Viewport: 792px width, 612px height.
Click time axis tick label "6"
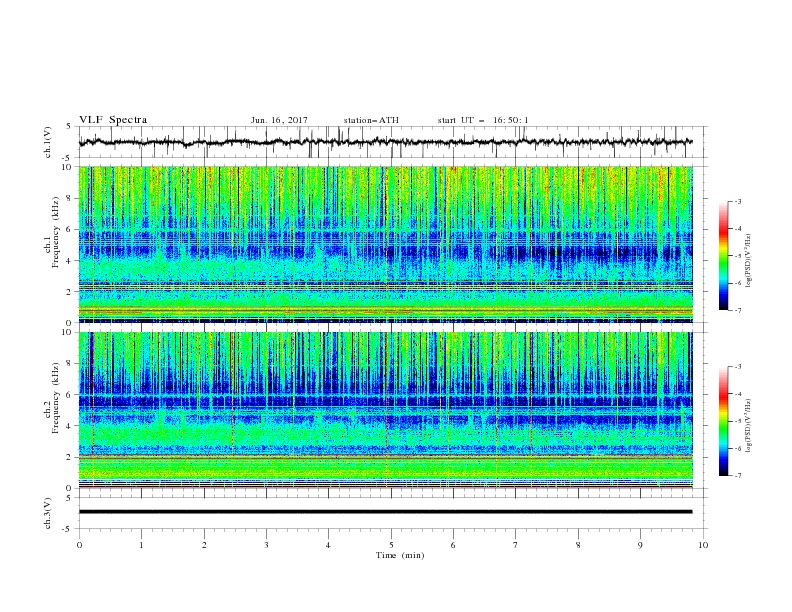[x=454, y=545]
